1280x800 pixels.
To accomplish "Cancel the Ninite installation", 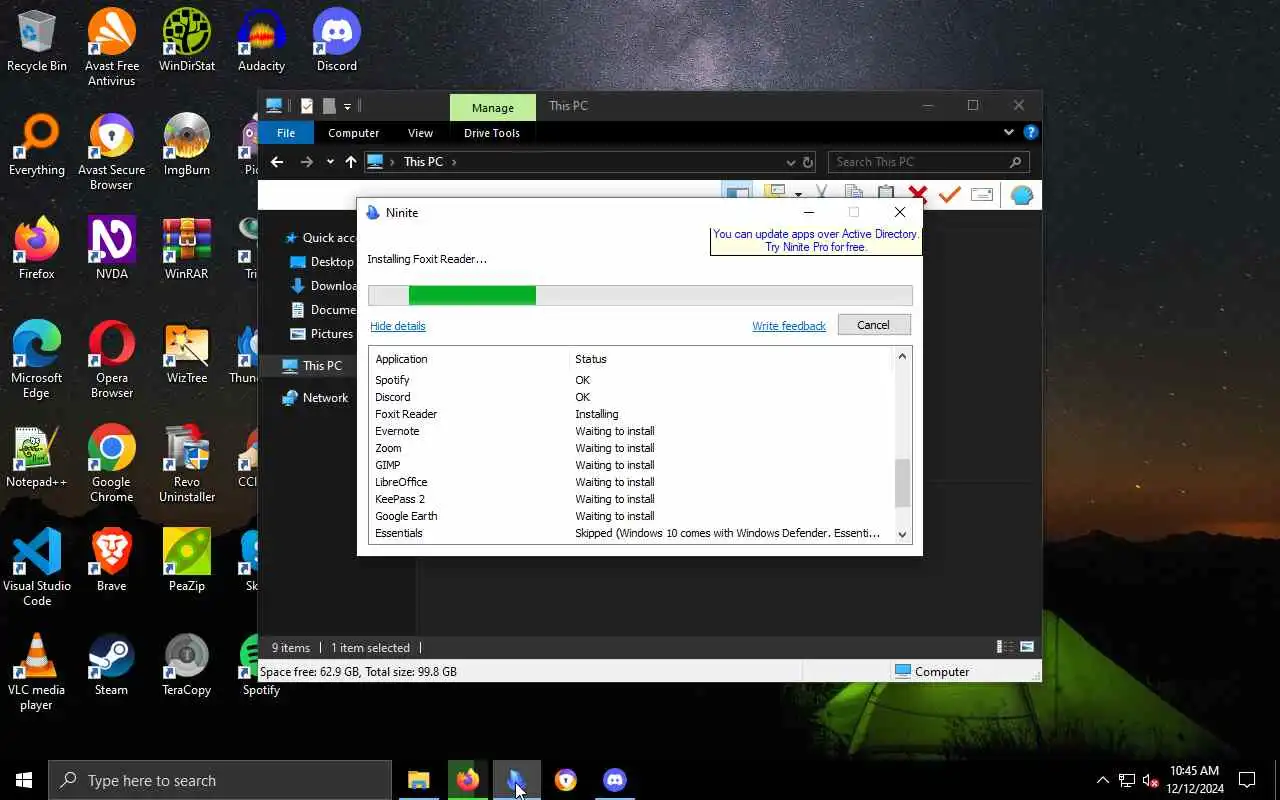I will pyautogui.click(x=873, y=325).
